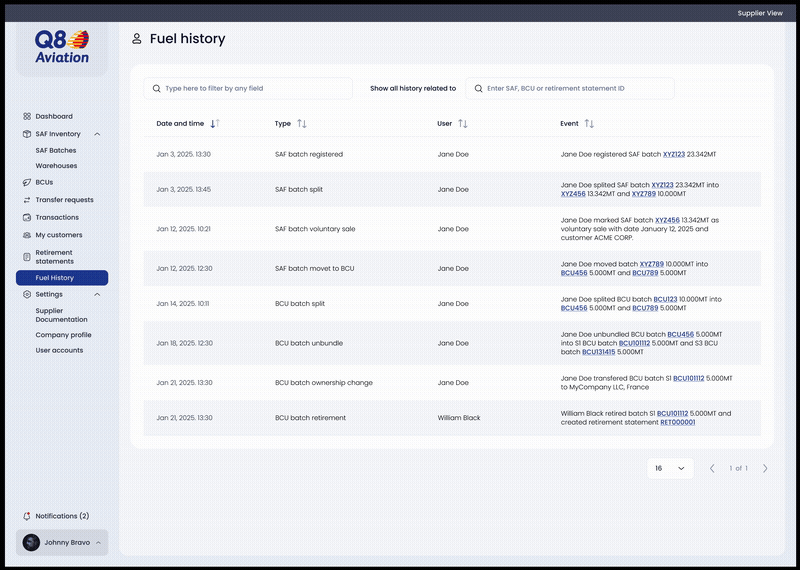Sort by Date and time column arrows

[x=215, y=123]
